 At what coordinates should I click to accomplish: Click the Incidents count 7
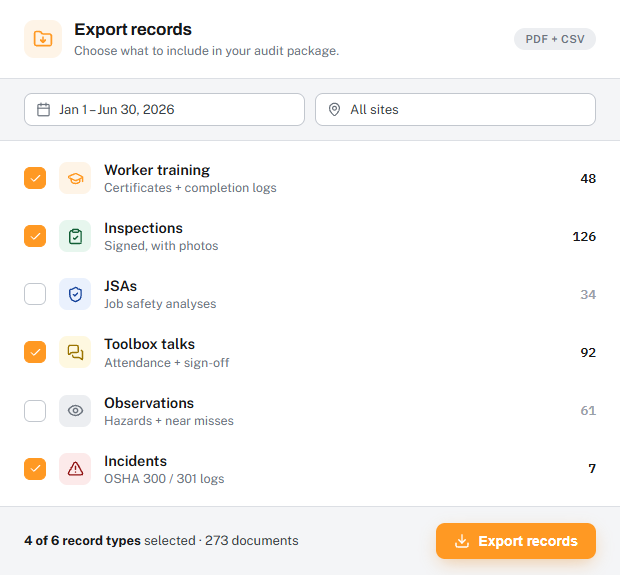coord(592,469)
